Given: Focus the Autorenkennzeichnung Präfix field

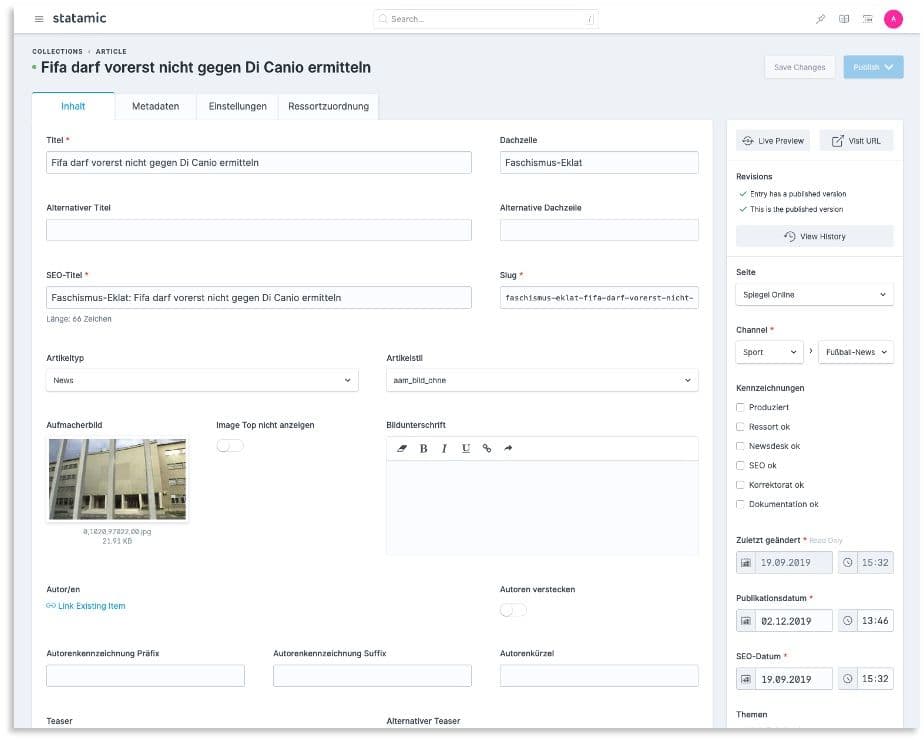Looking at the screenshot, I should click(146, 676).
